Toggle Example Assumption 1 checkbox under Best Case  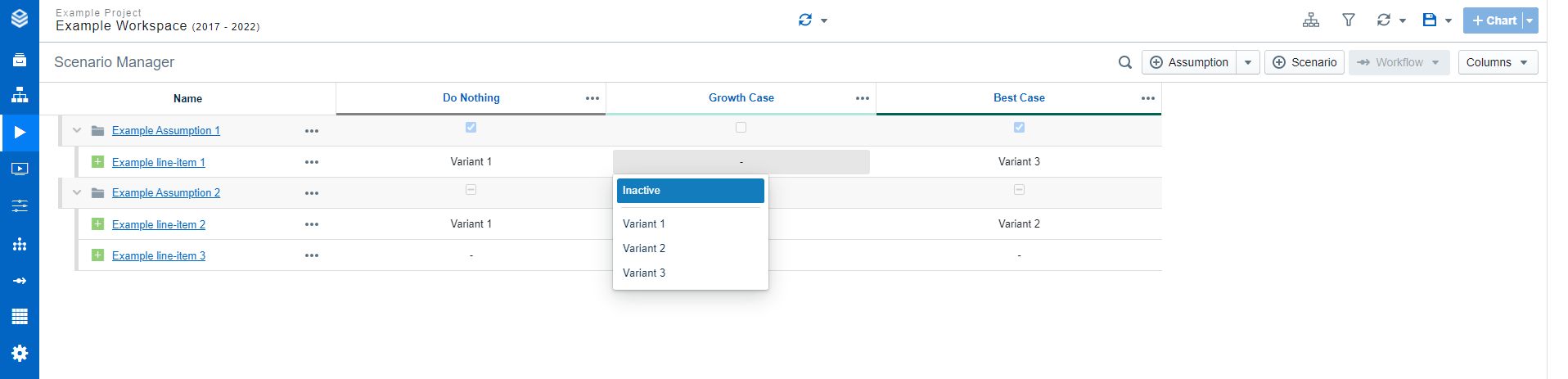coord(1019,128)
